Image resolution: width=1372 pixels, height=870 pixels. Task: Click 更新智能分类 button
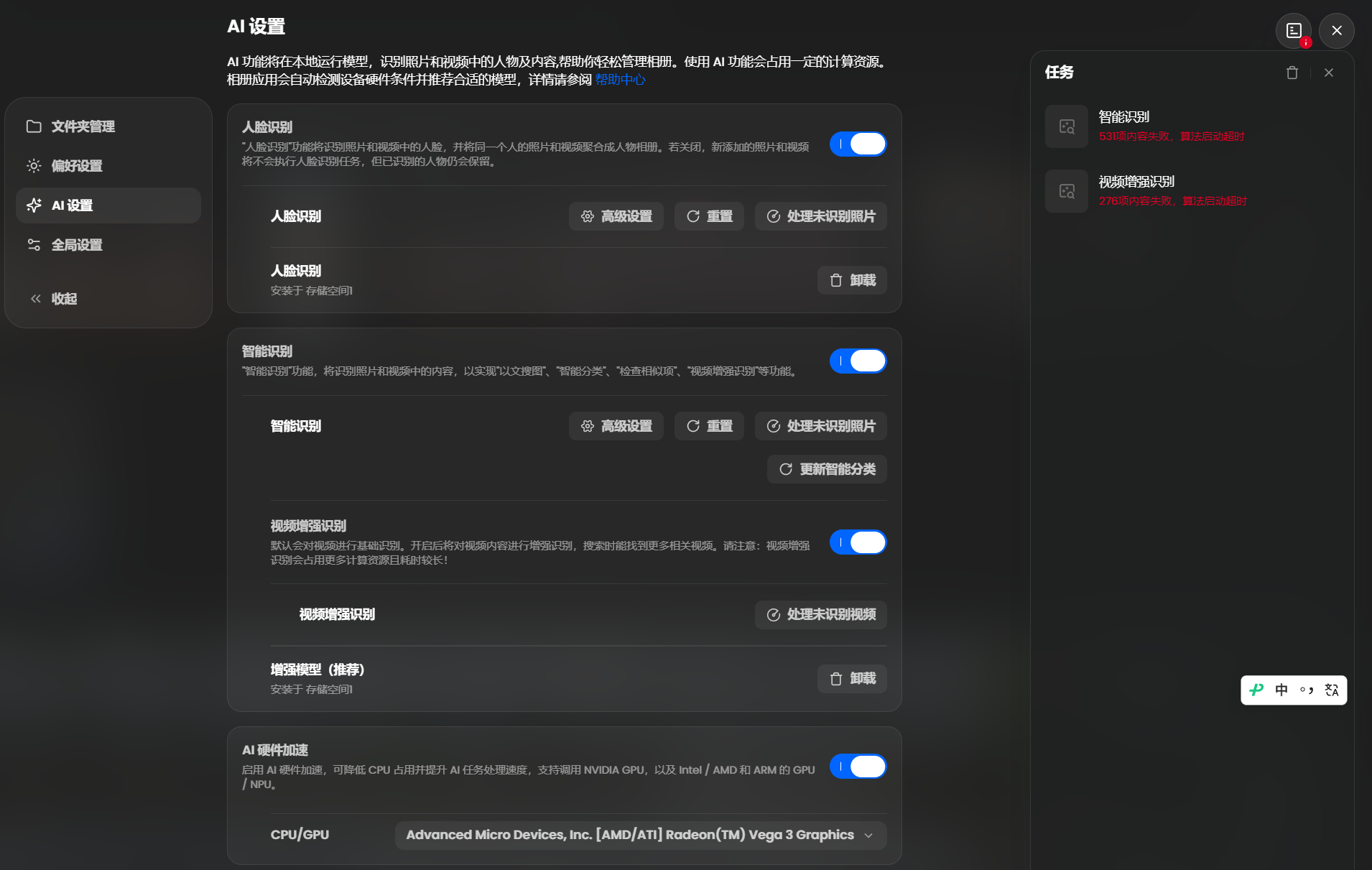(x=827, y=469)
